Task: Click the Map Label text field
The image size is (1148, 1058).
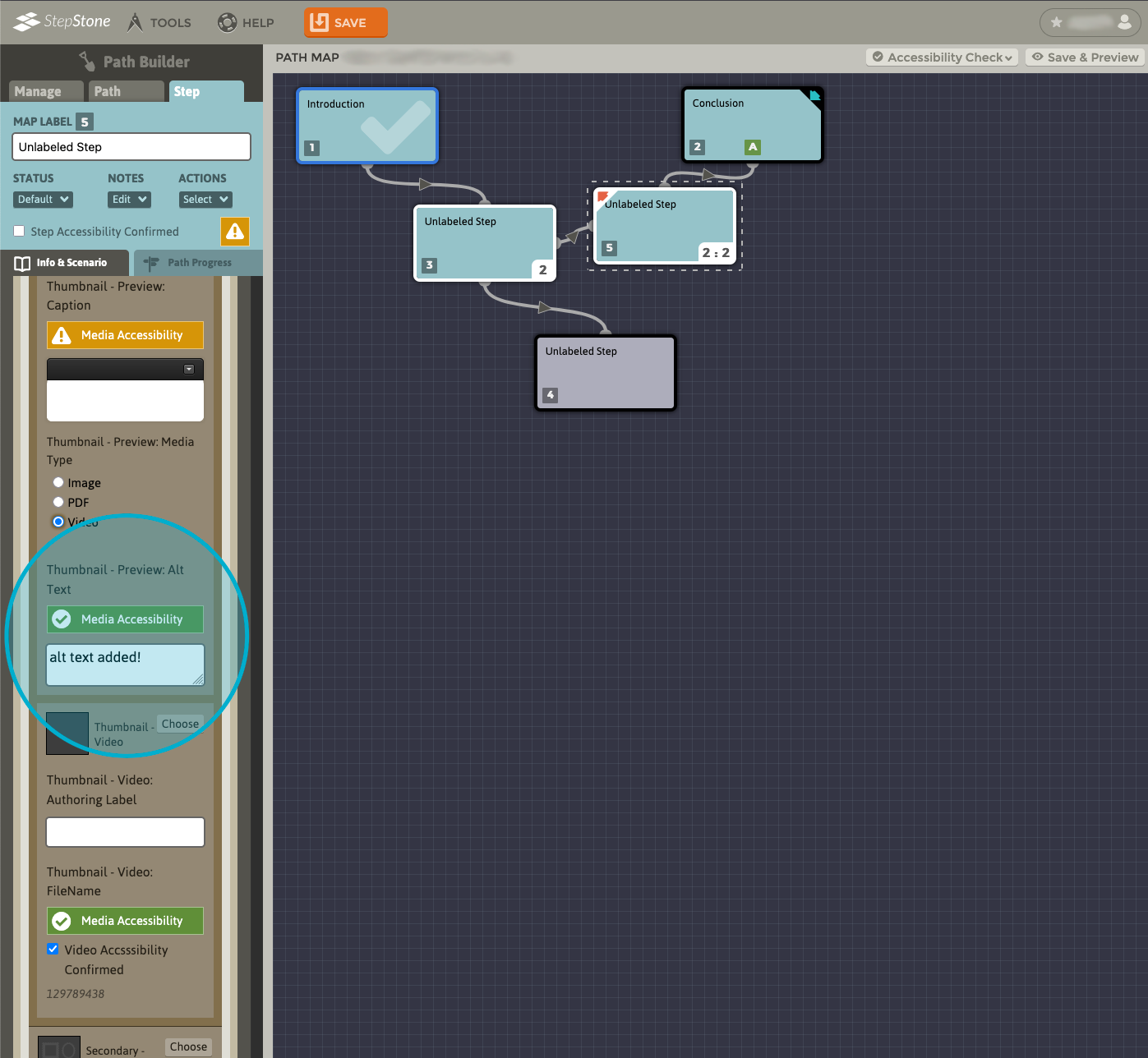Action: pos(131,147)
